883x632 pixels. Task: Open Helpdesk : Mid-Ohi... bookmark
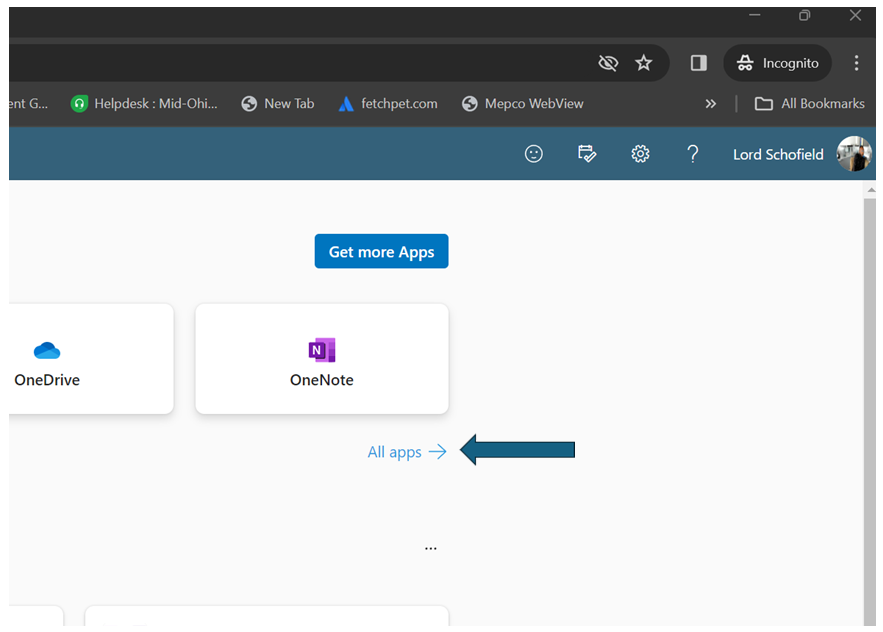click(x=144, y=104)
